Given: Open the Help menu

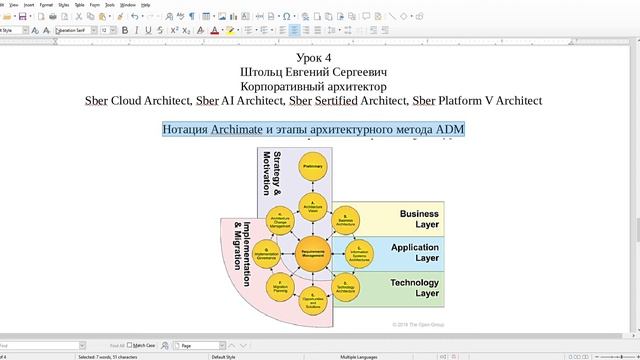Looking at the screenshot, I should coord(145,5).
